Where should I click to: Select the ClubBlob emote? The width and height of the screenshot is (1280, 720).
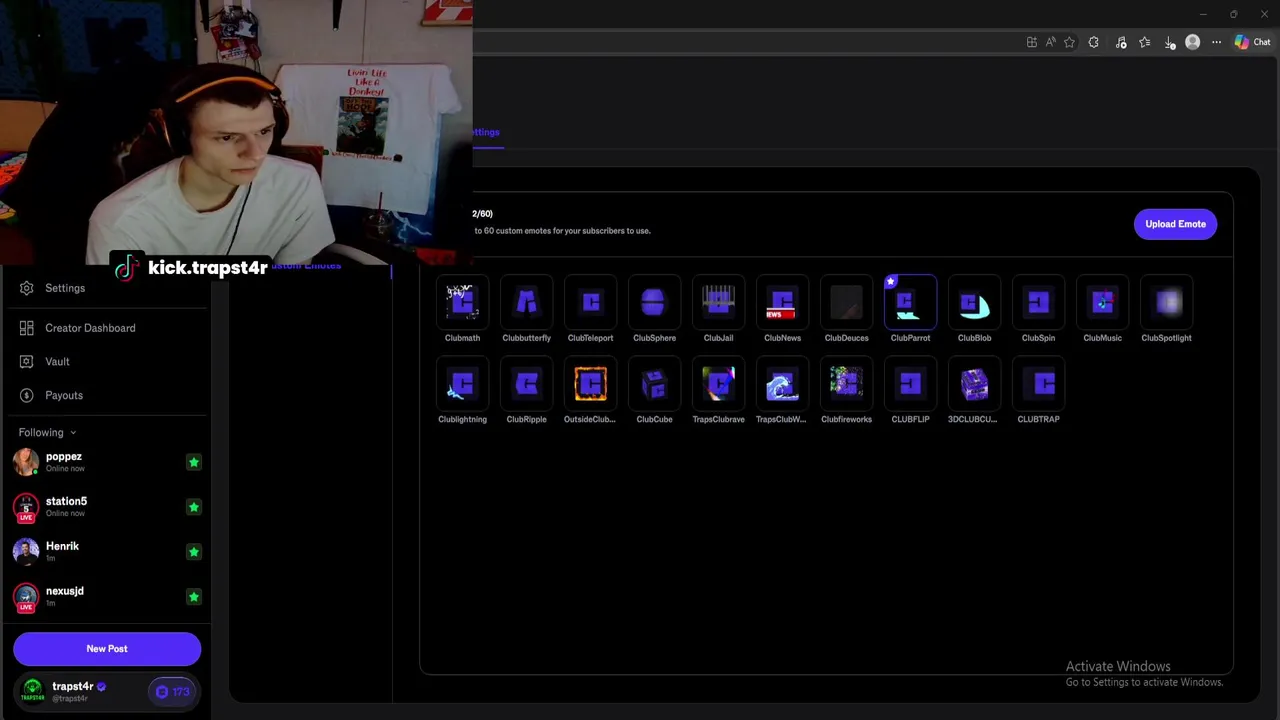[x=974, y=303]
